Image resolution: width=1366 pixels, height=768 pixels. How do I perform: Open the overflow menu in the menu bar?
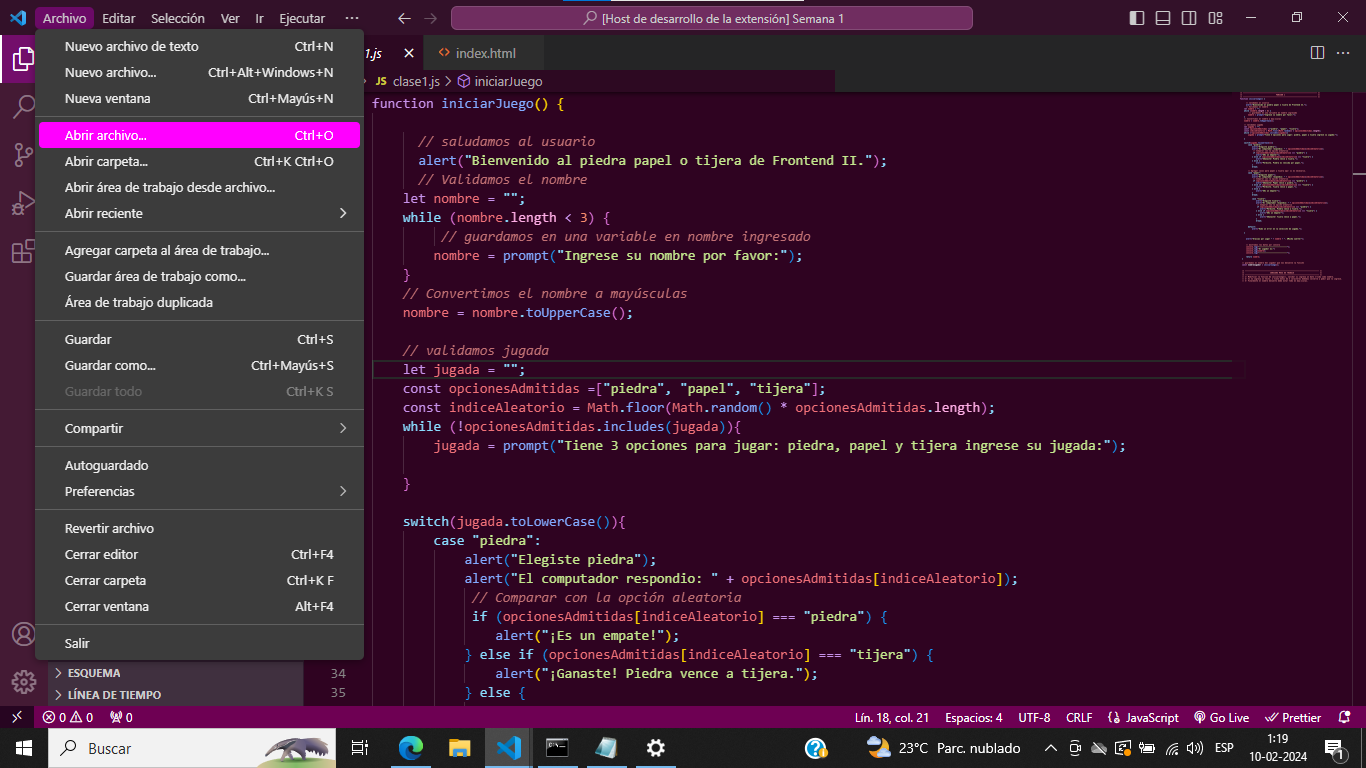(351, 18)
